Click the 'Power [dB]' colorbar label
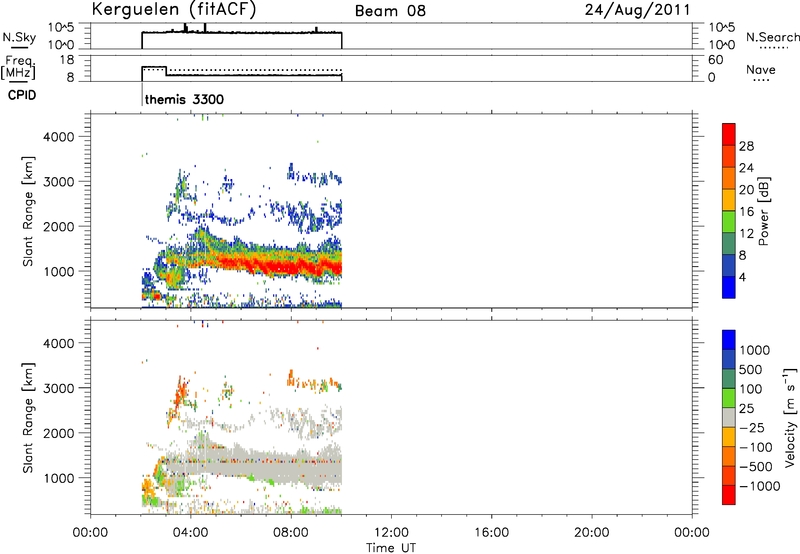800x554 pixels. pyautogui.click(x=764, y=211)
